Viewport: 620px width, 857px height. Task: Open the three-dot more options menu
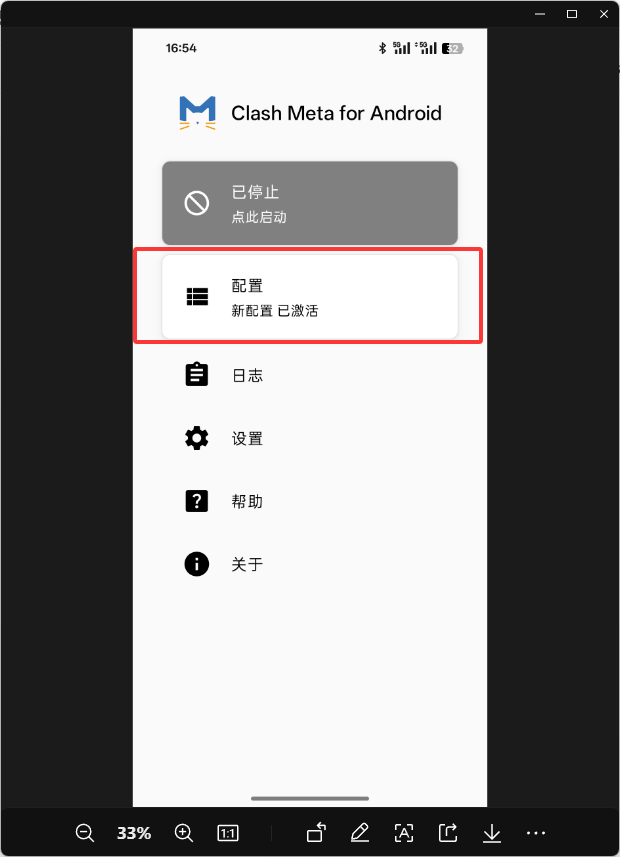click(536, 833)
